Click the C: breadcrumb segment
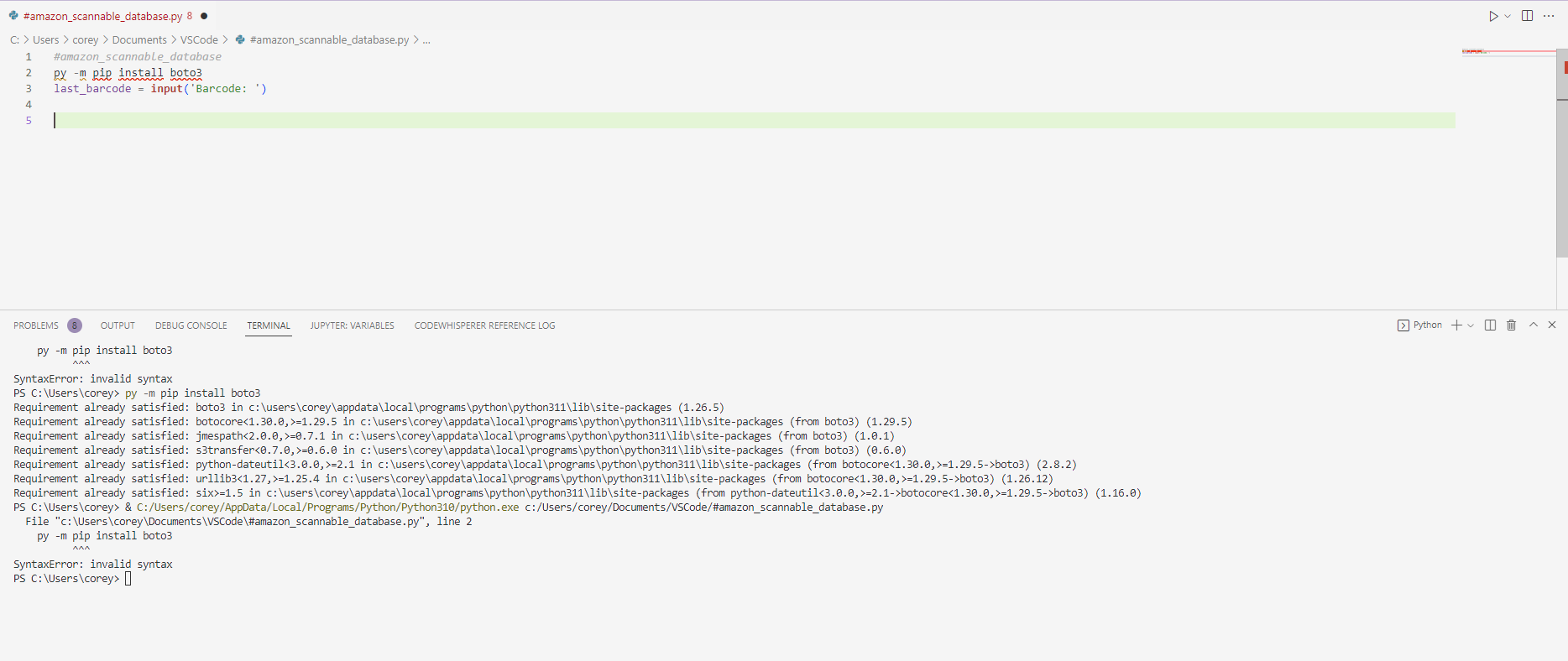The image size is (1568, 661). pos(14,39)
